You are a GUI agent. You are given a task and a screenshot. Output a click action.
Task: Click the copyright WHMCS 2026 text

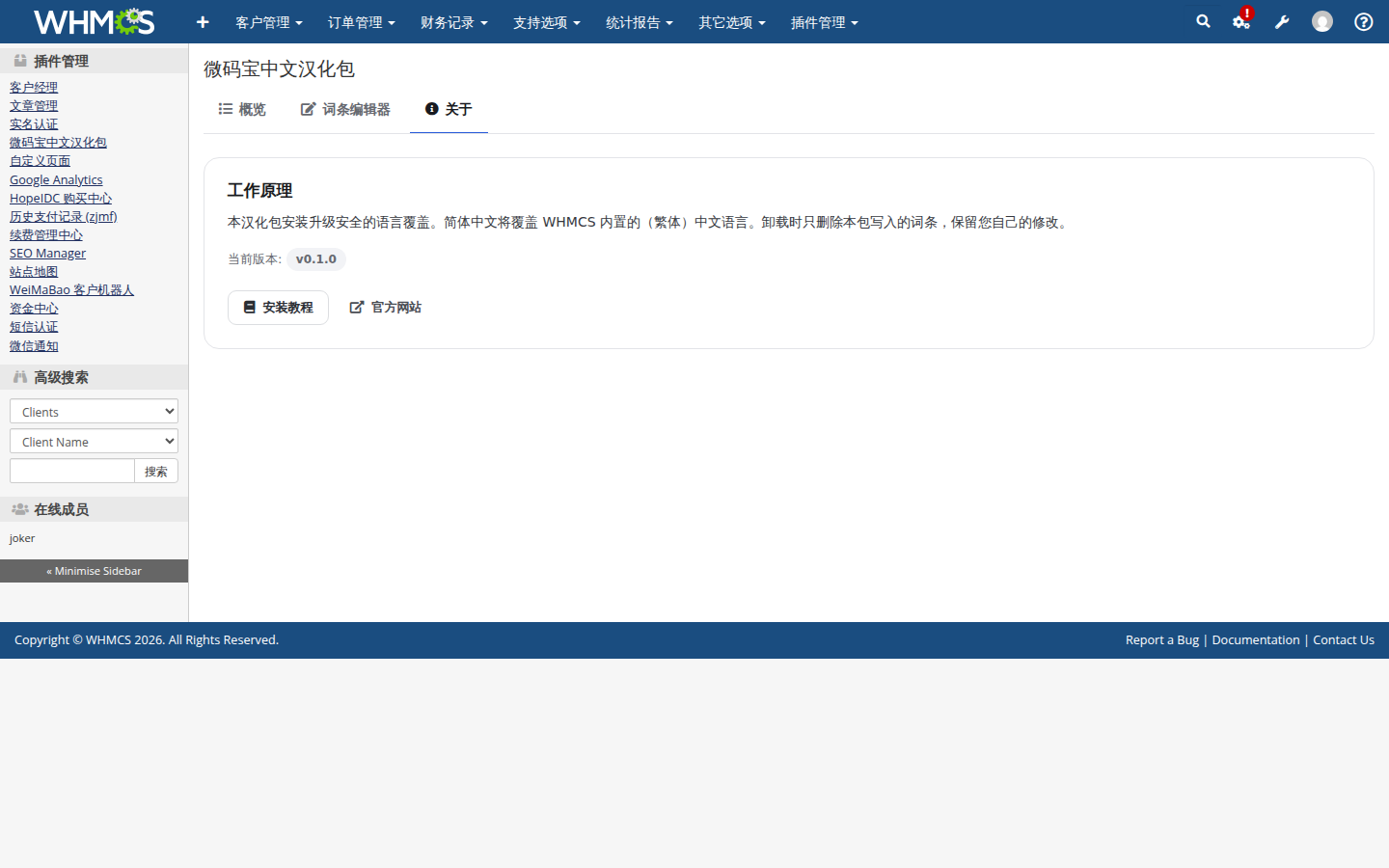click(x=147, y=639)
